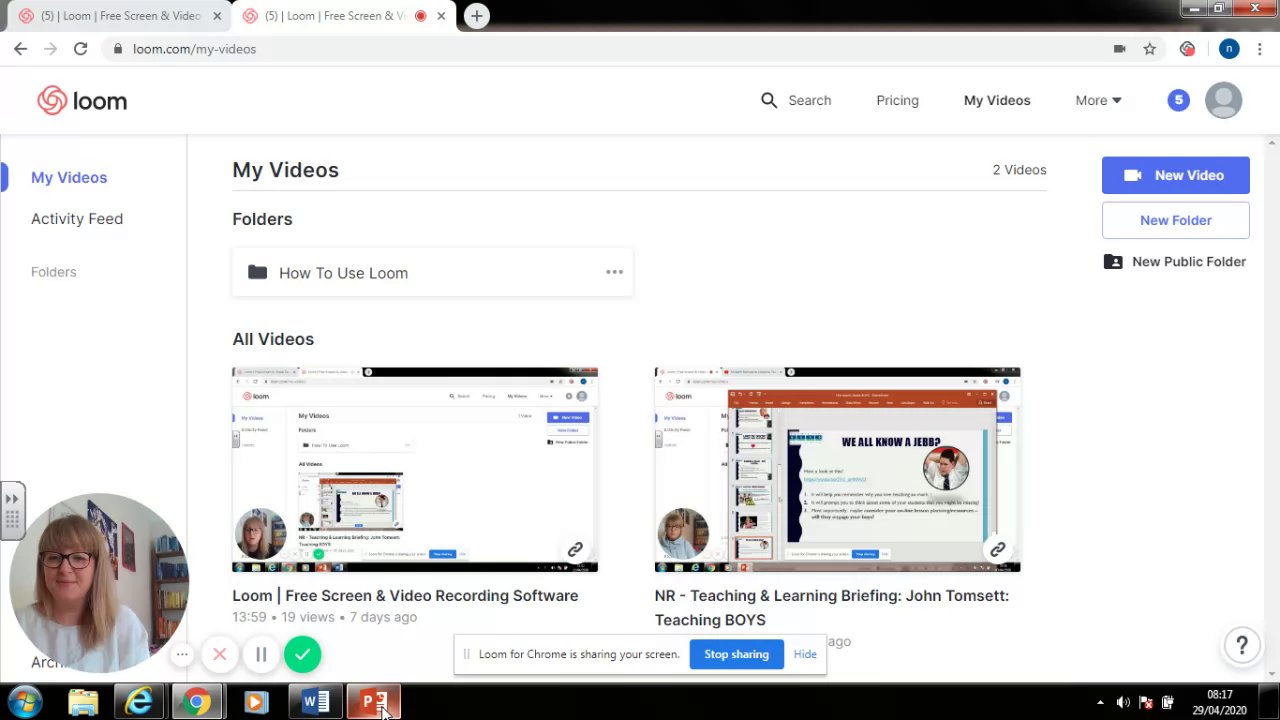Play the first Loom video thumbnail
1280x720 pixels.
(415, 469)
